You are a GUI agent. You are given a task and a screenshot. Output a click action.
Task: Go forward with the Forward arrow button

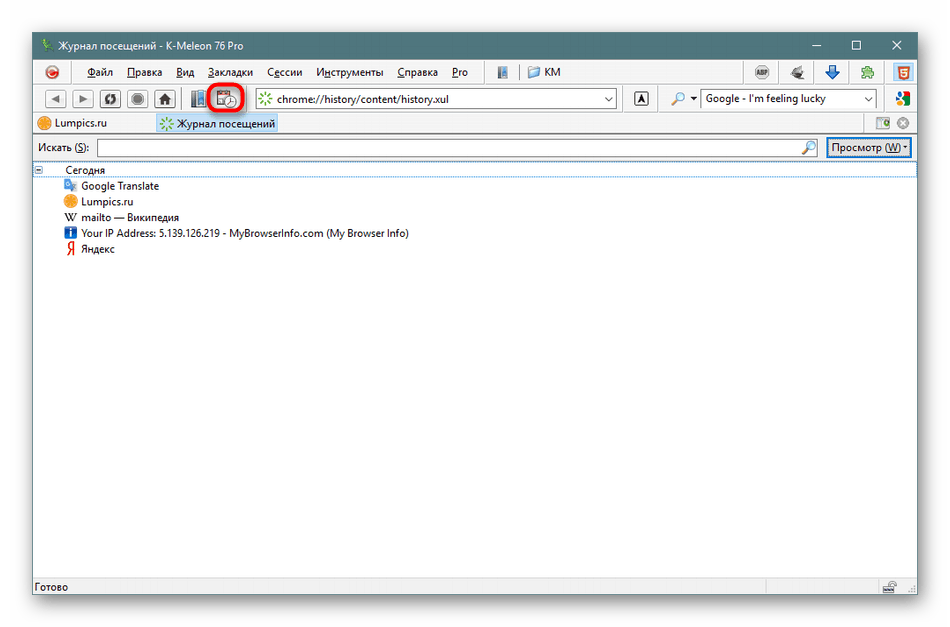[83, 99]
